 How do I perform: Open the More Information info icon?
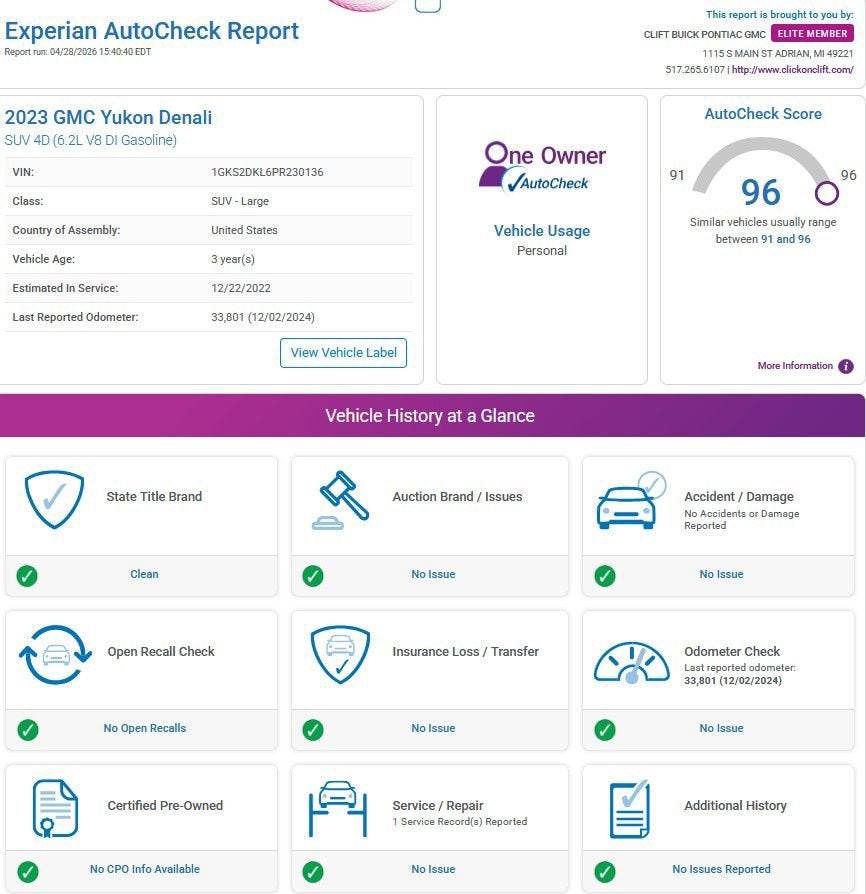(846, 366)
